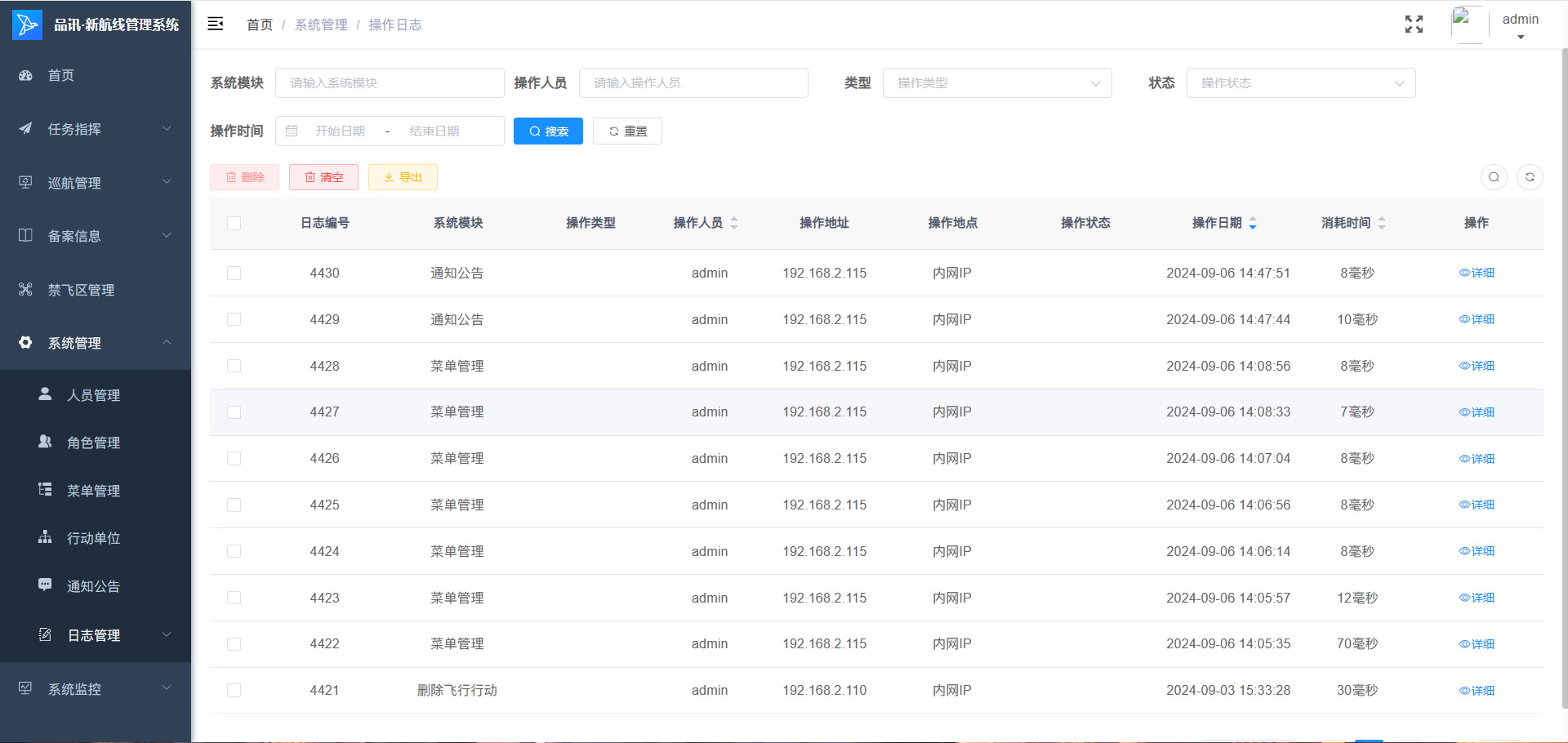This screenshot has height=743, width=1568.
Task: Open 角色管理 menu item
Action: point(96,443)
